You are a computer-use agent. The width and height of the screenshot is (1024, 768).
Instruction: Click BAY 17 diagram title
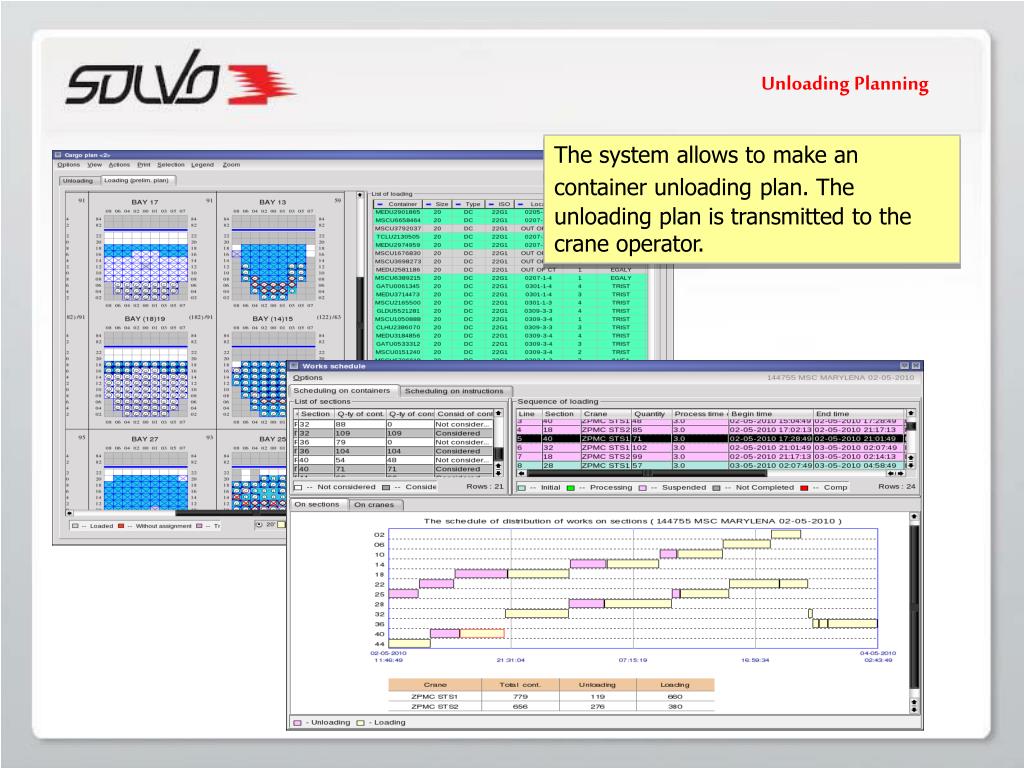[144, 202]
